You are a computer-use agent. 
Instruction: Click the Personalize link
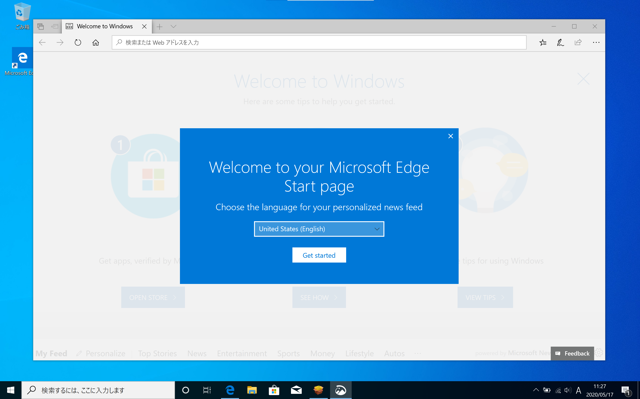101,353
